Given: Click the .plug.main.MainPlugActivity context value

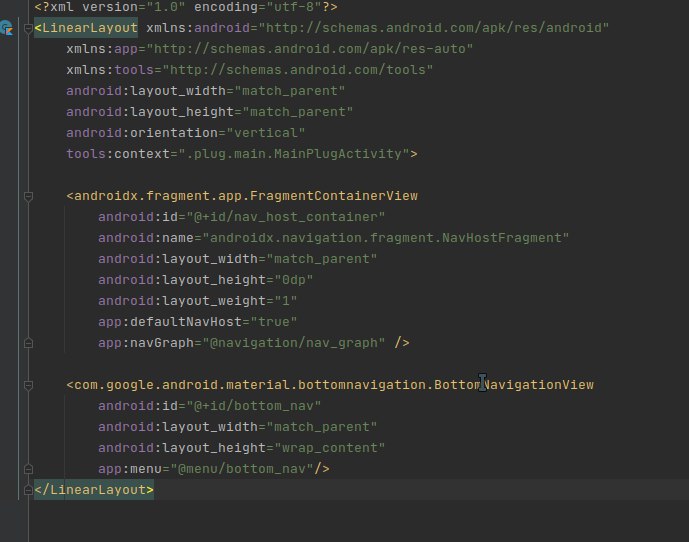Looking at the screenshot, I should tap(294, 154).
